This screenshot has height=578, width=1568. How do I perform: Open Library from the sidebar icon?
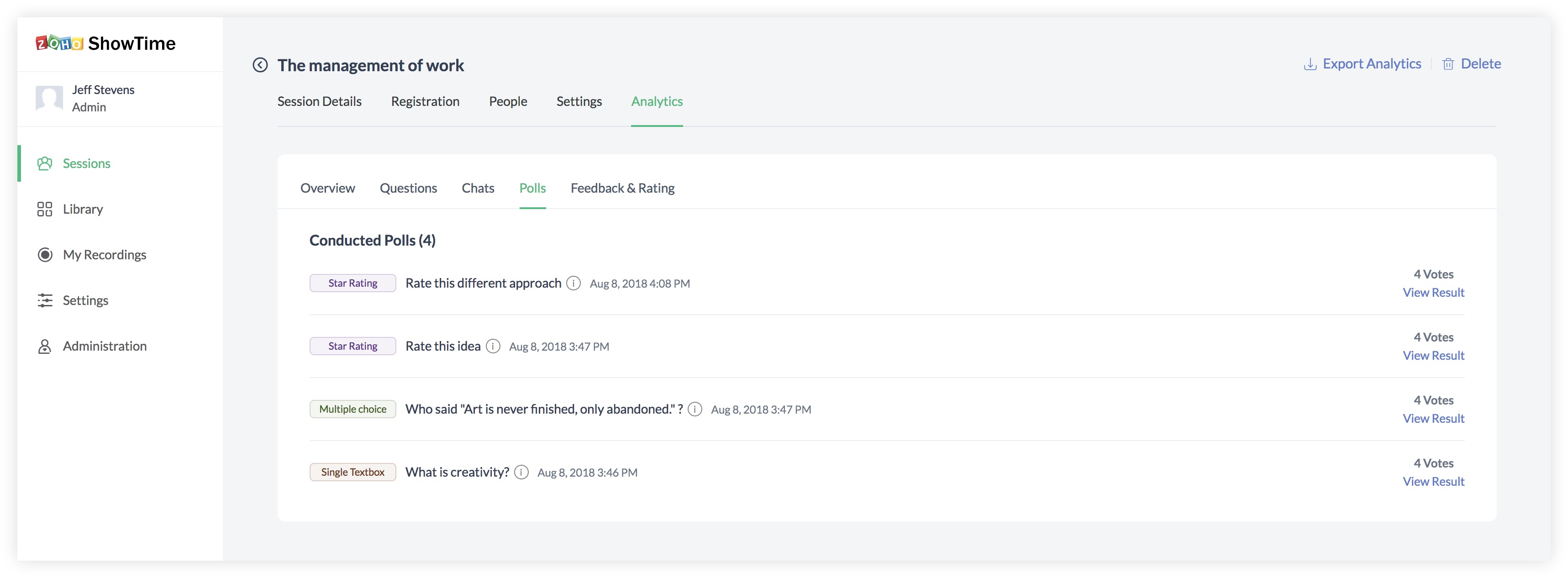pos(44,209)
